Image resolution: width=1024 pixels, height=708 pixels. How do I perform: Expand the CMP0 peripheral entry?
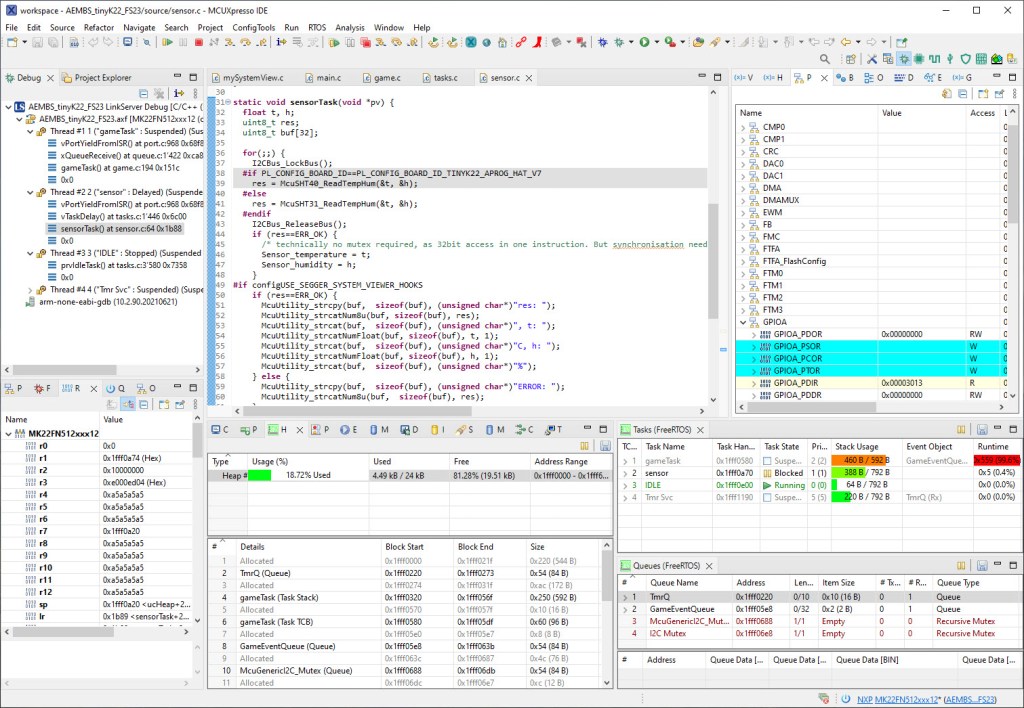coord(743,128)
